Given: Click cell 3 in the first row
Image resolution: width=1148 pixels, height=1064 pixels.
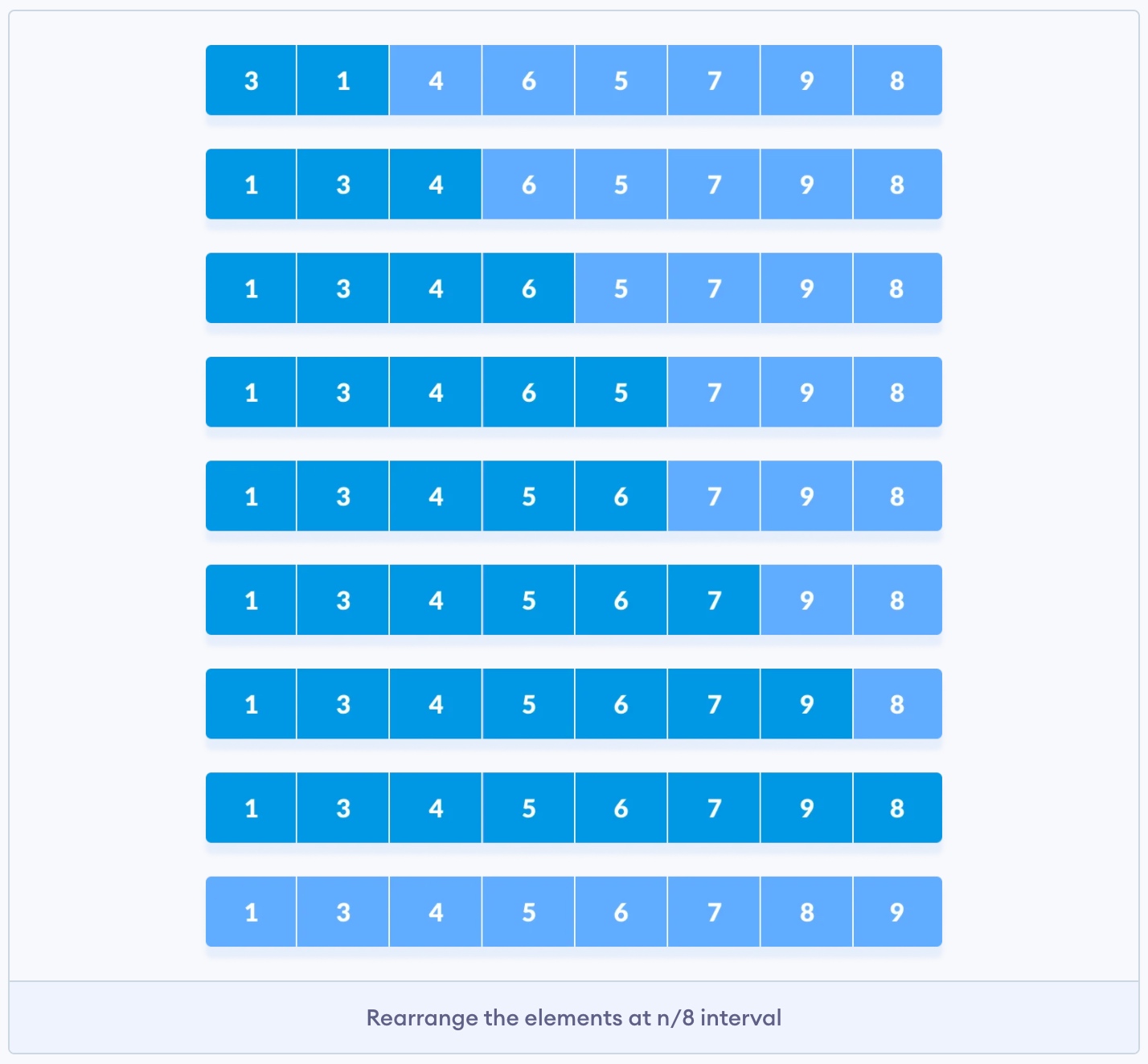Looking at the screenshot, I should click(x=251, y=80).
